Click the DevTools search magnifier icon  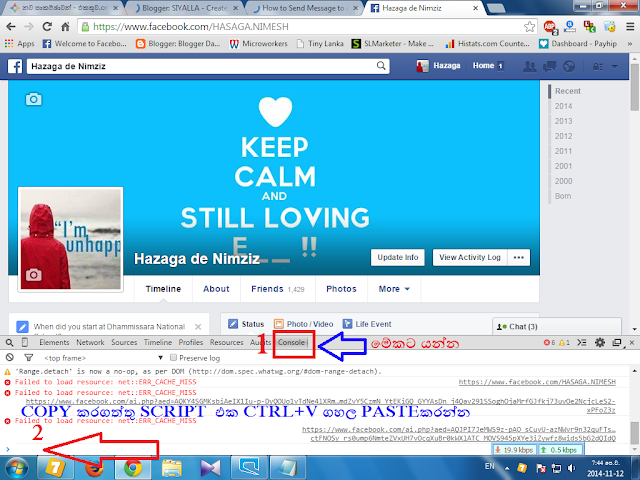click(9, 342)
